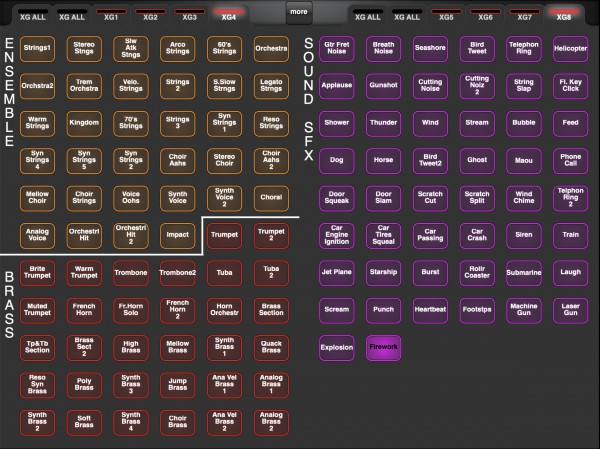This screenshot has width=600, height=449.
Task: Choose the Trumpet brass voice
Action: tap(224, 235)
